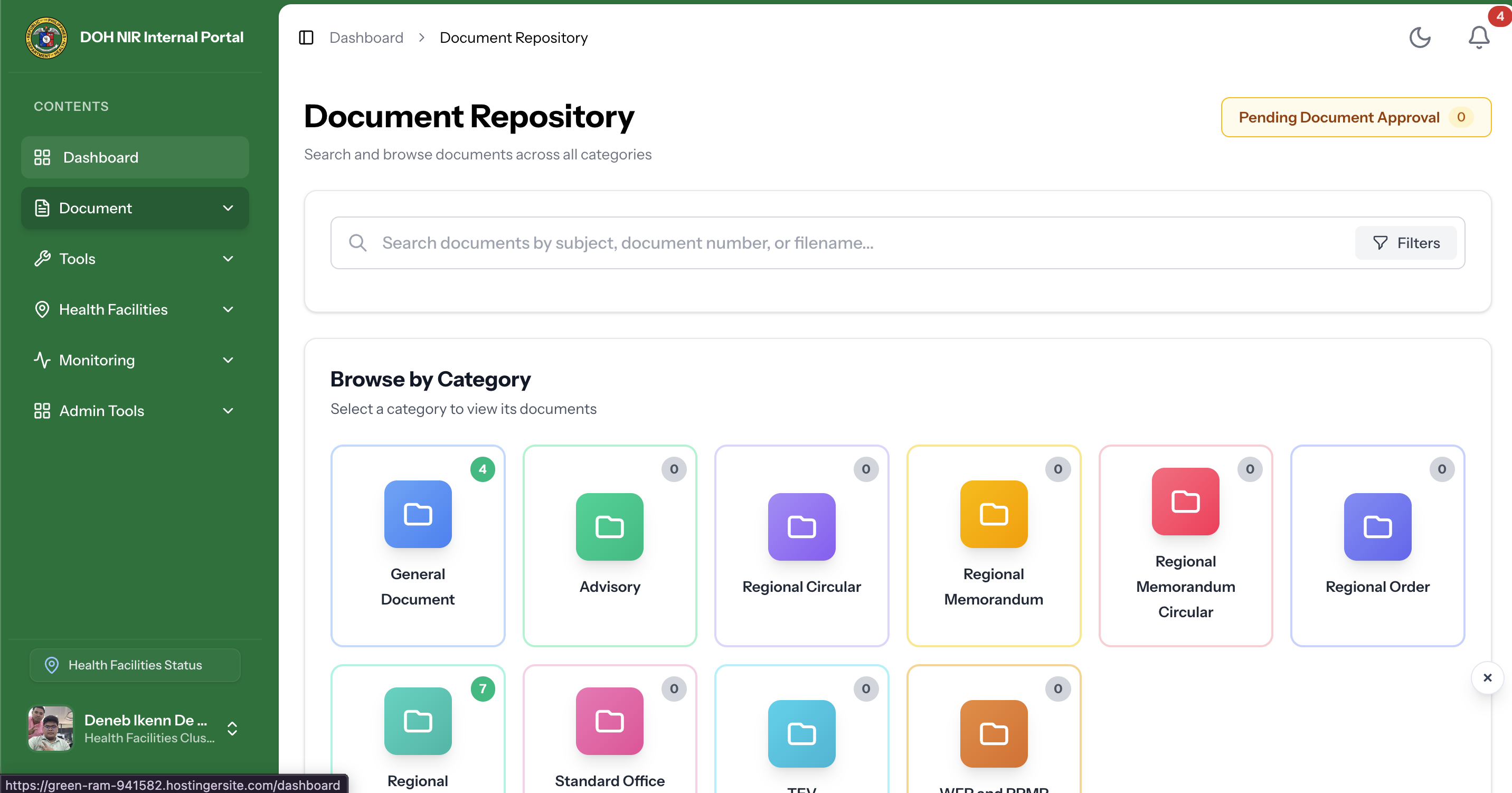Dismiss the floating X button

1487,677
